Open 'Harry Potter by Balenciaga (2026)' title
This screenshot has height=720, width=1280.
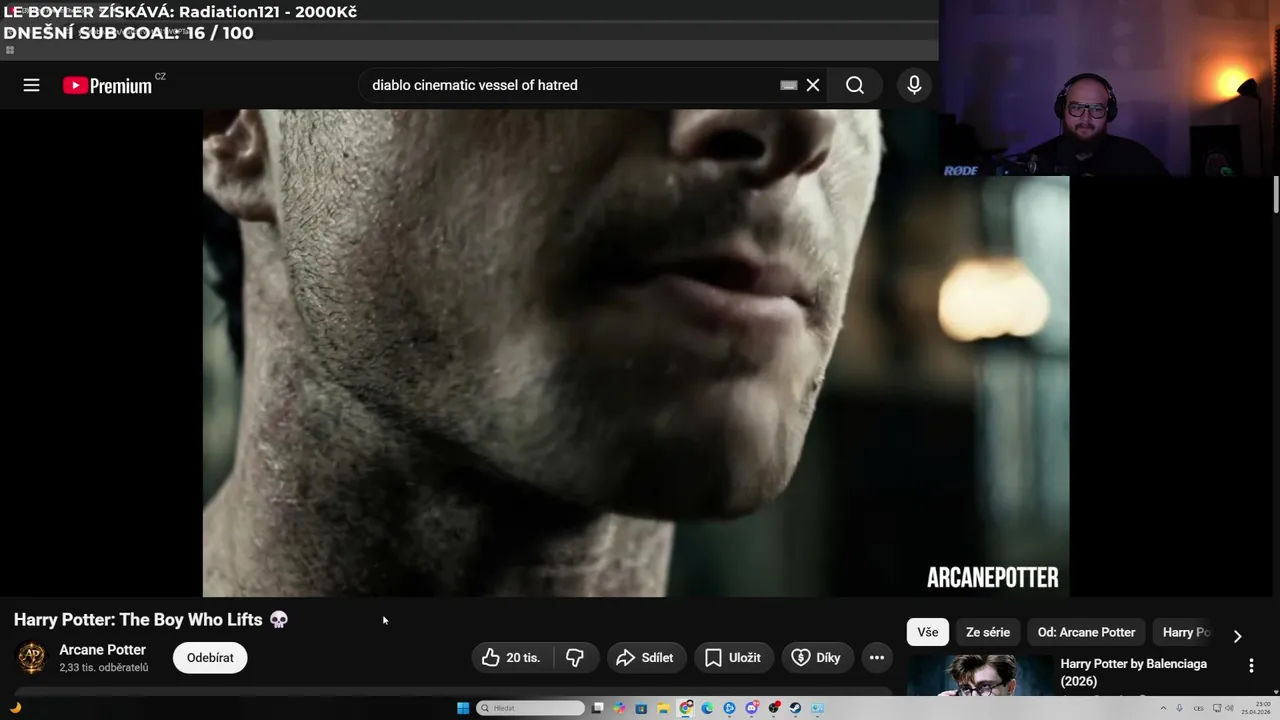(x=1134, y=672)
